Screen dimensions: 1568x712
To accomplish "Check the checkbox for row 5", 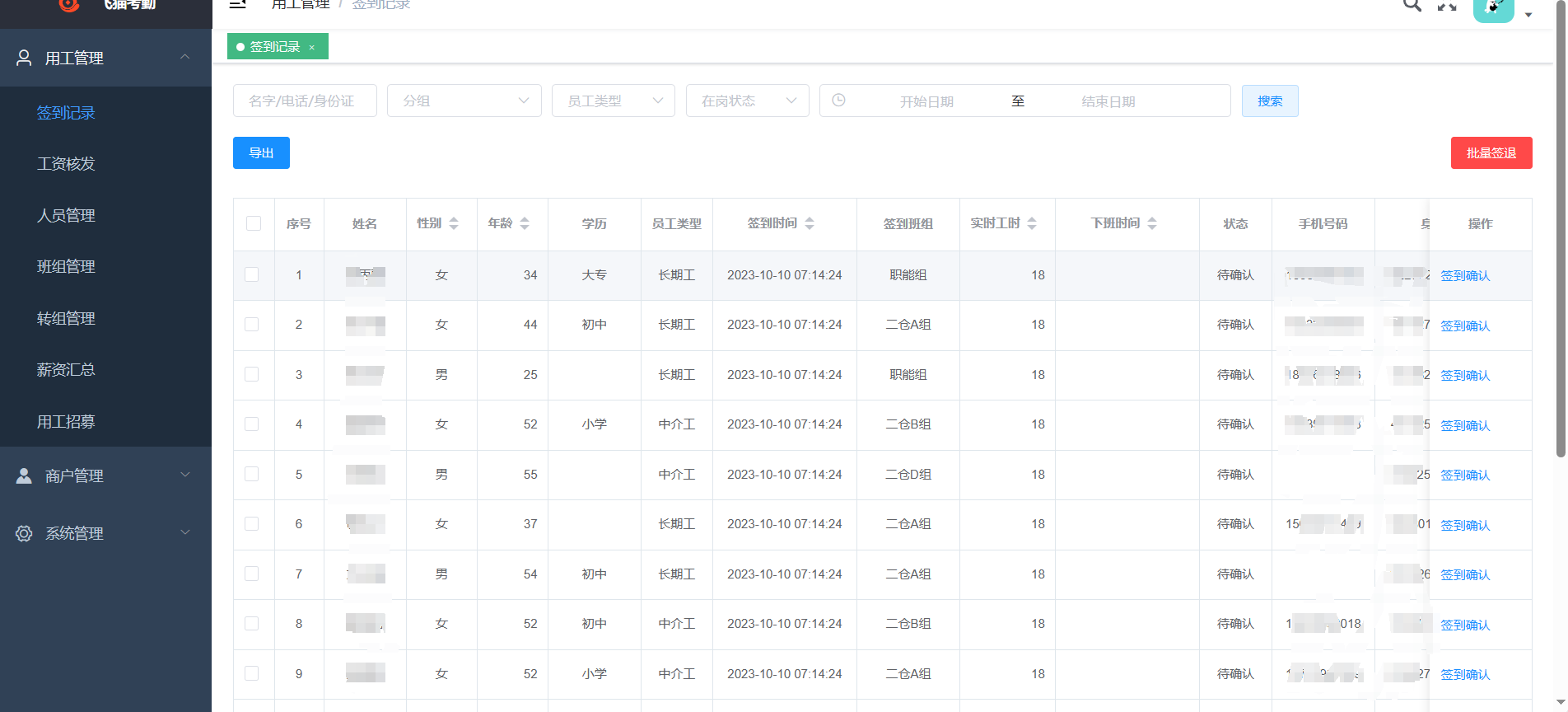I will coord(252,474).
